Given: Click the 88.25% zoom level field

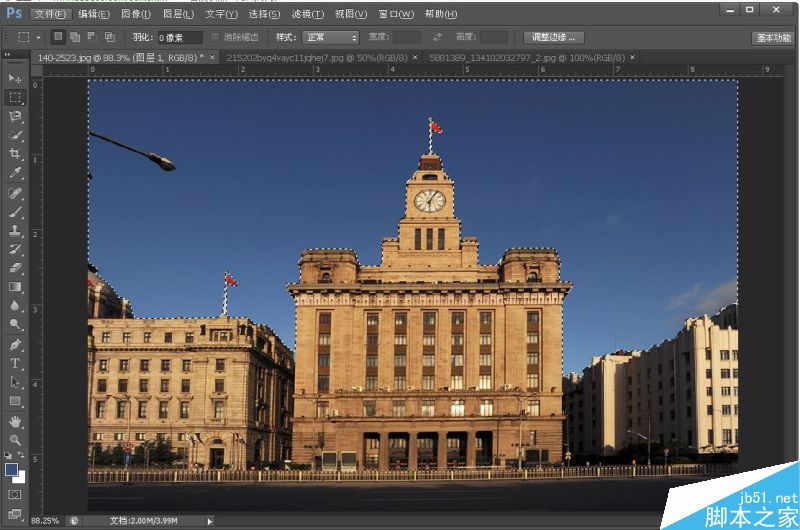Looking at the screenshot, I should [45, 521].
